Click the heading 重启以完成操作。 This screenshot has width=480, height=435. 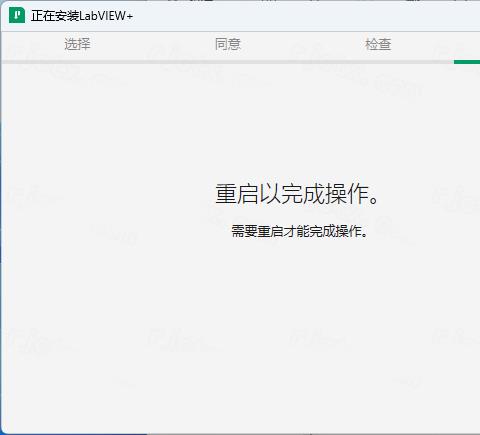pos(297,194)
